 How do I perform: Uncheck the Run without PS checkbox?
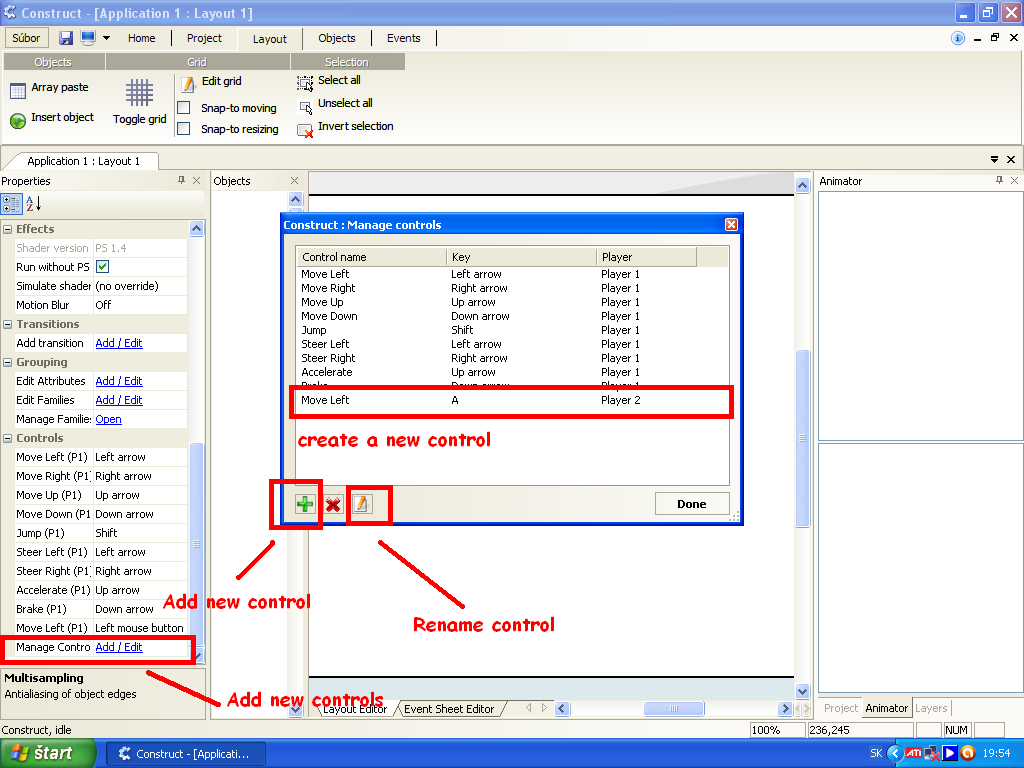coord(103,267)
